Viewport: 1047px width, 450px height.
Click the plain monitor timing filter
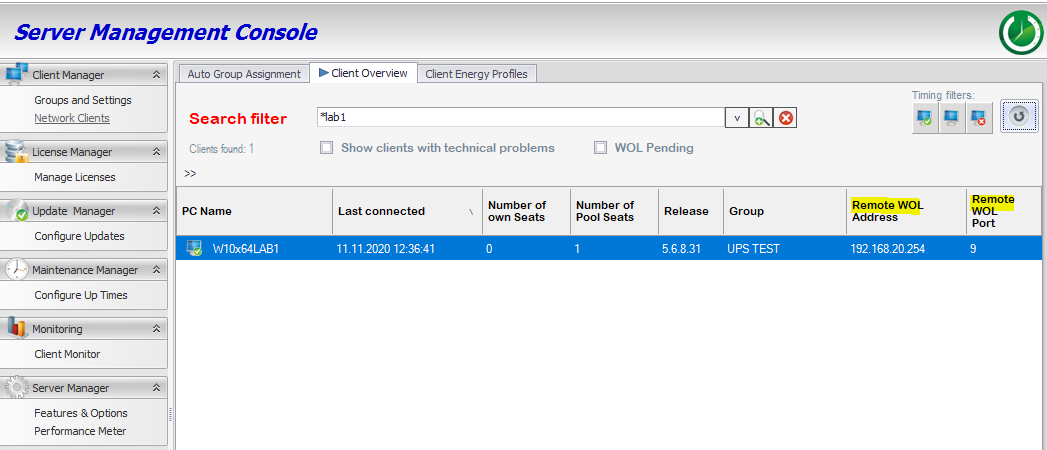[x=952, y=118]
